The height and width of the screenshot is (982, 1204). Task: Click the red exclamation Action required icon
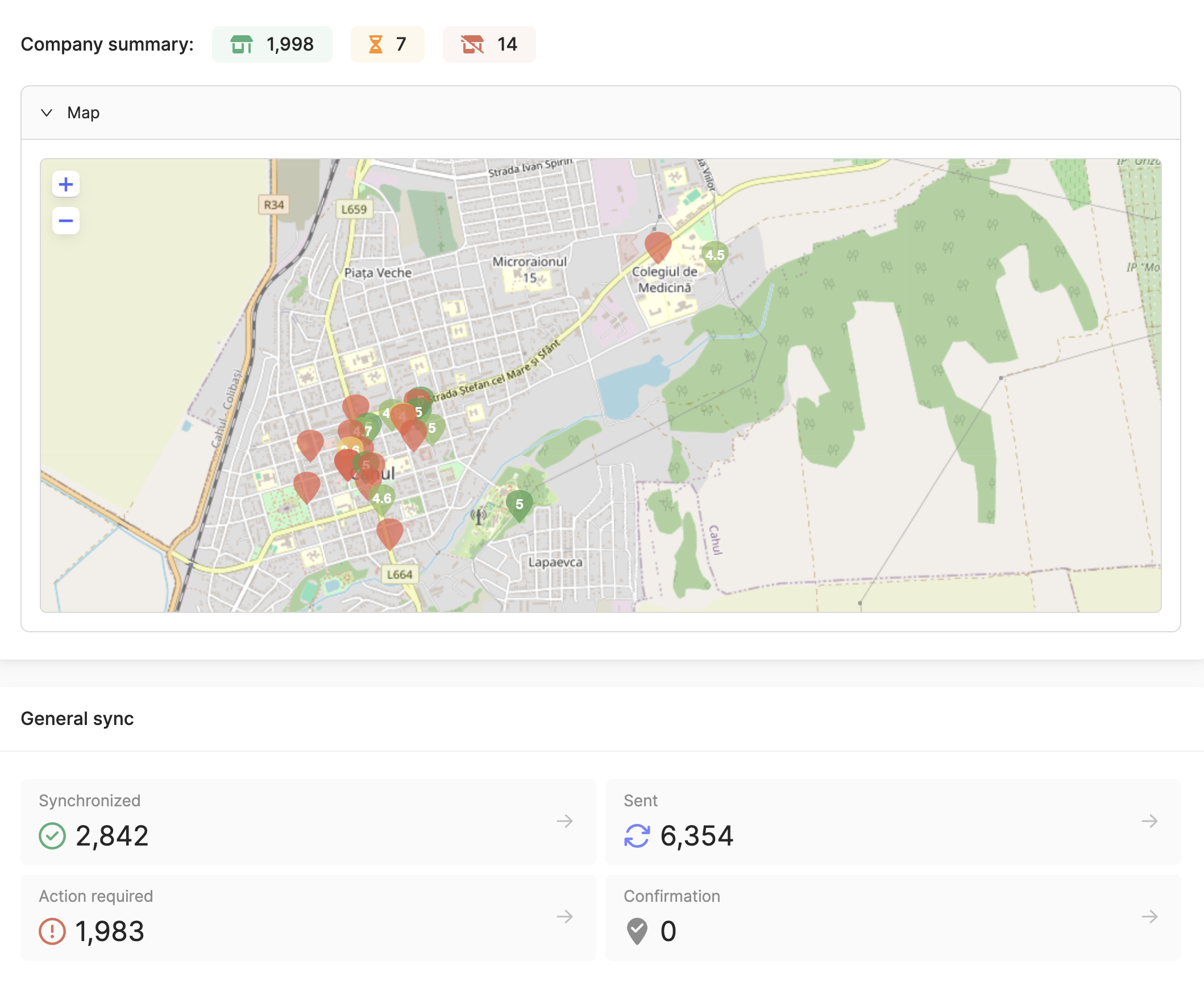pos(52,931)
